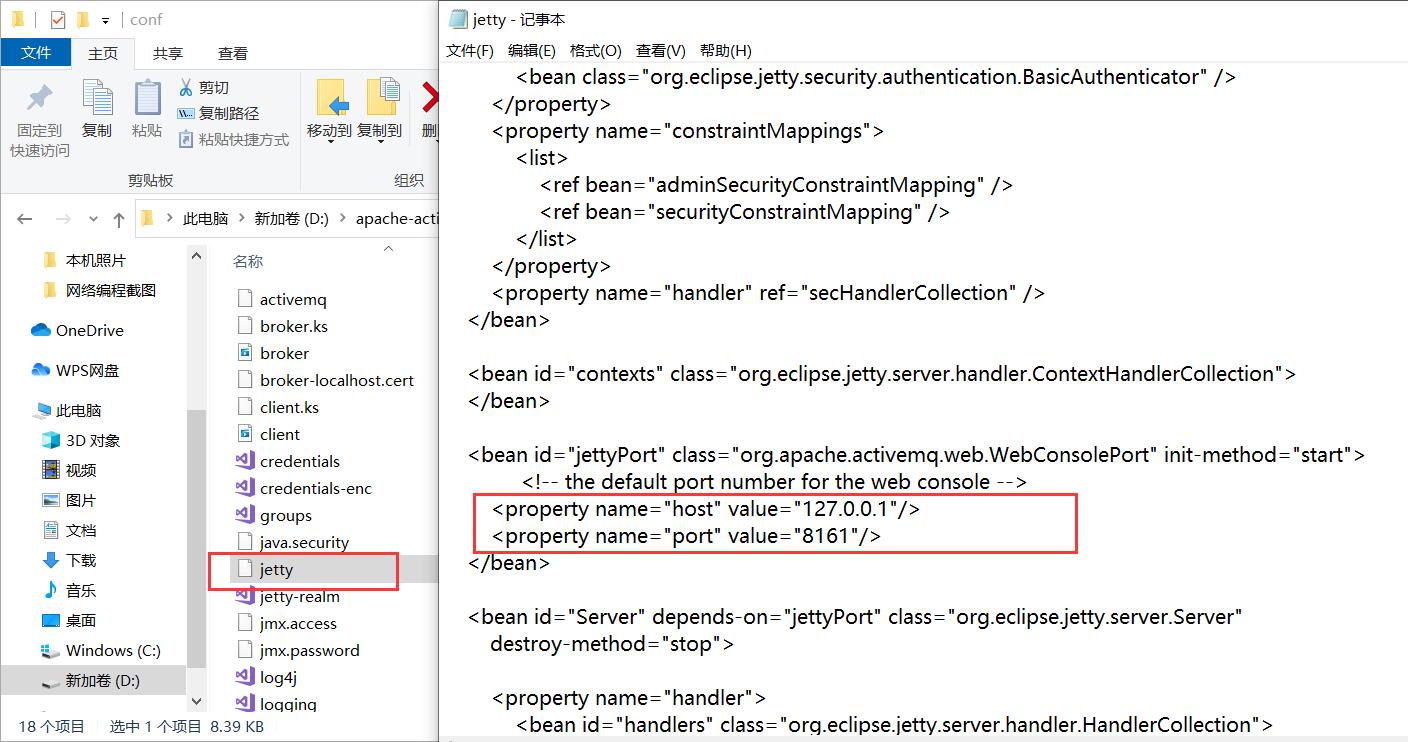The image size is (1408, 742).
Task: Select the jmx.password file
Action: (x=299, y=650)
